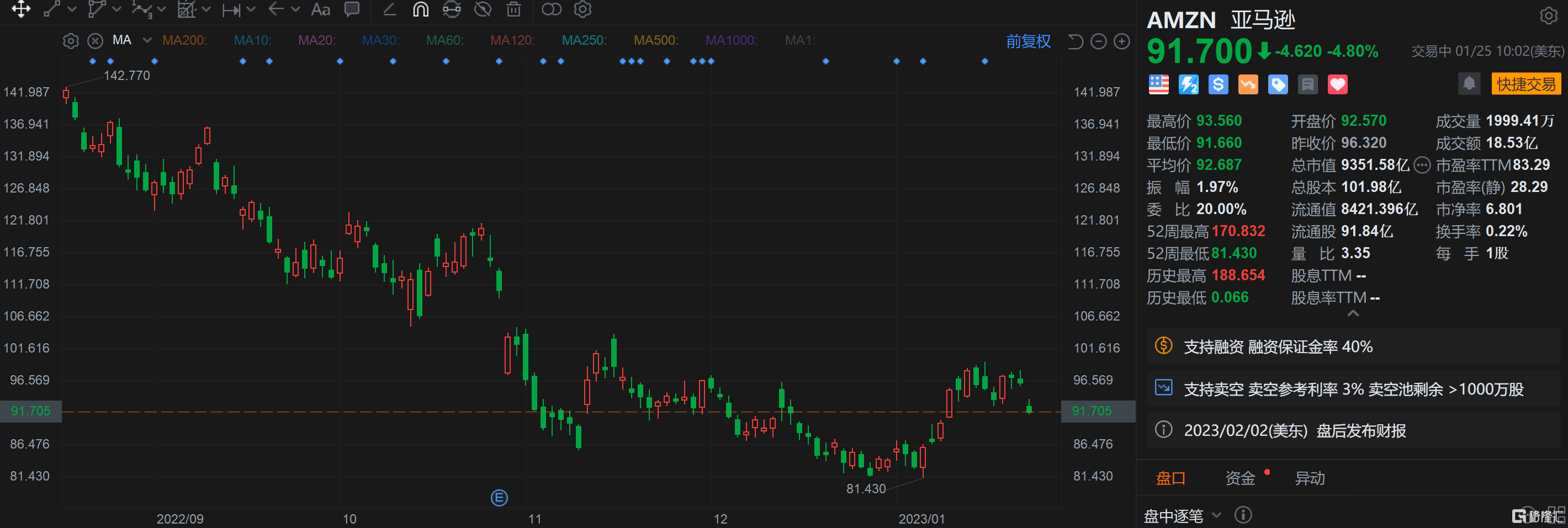Image resolution: width=1568 pixels, height=528 pixels.
Task: Hide all drawings with the eye icon
Action: tap(483, 9)
